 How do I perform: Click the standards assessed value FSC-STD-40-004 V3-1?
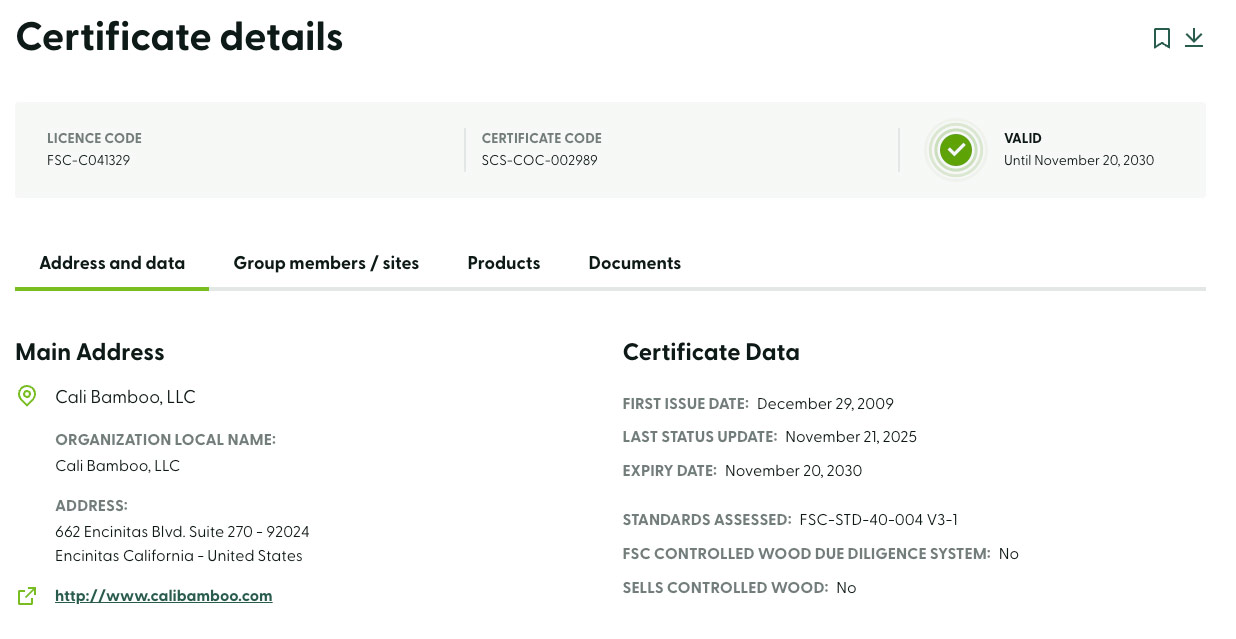(879, 520)
